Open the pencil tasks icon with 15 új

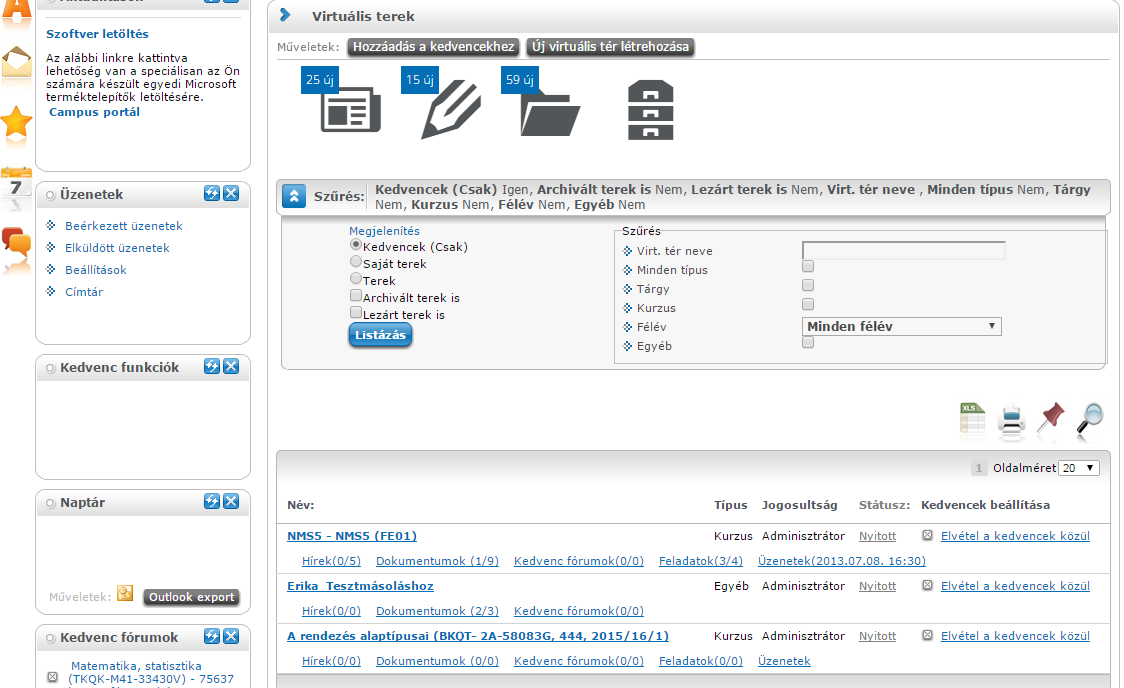tap(451, 110)
